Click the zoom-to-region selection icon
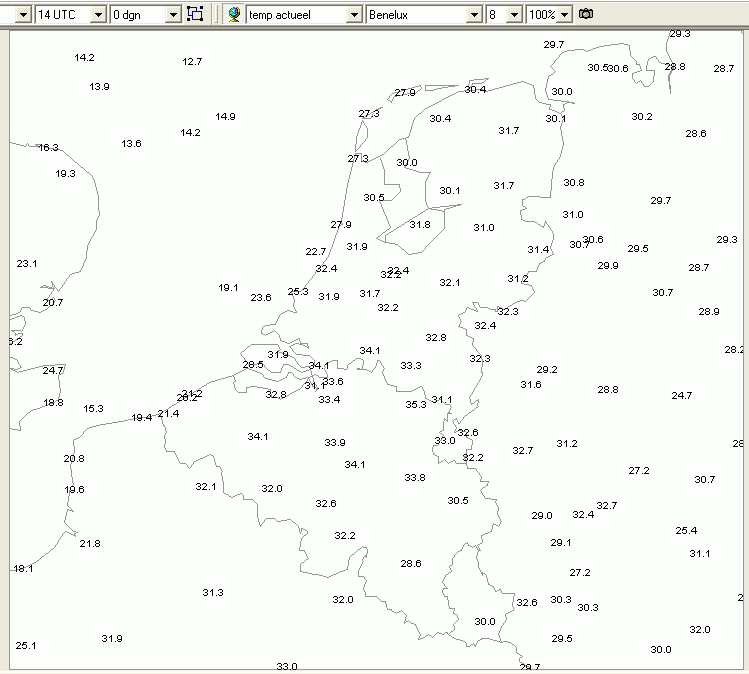 coord(195,14)
